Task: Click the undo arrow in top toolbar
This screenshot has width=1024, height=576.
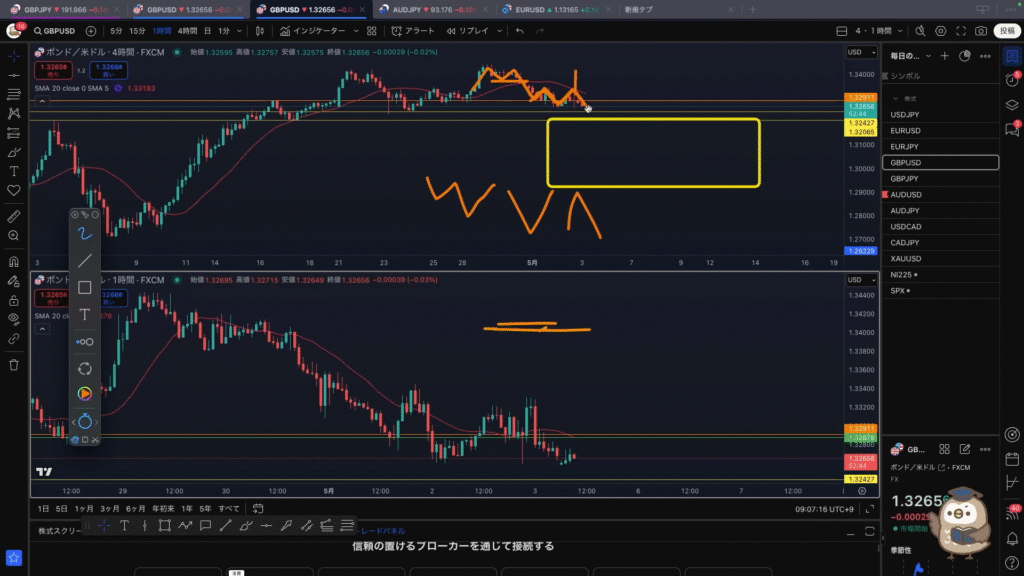Action: coord(520,31)
